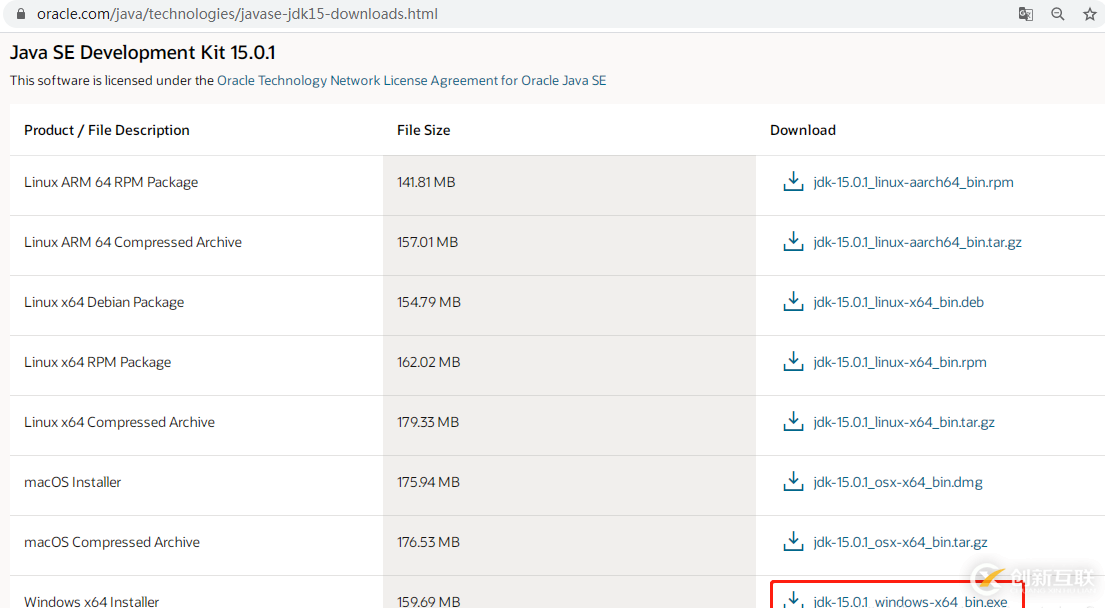This screenshot has width=1105, height=608.
Task: Click the site security lock icon
Action: coord(20,14)
